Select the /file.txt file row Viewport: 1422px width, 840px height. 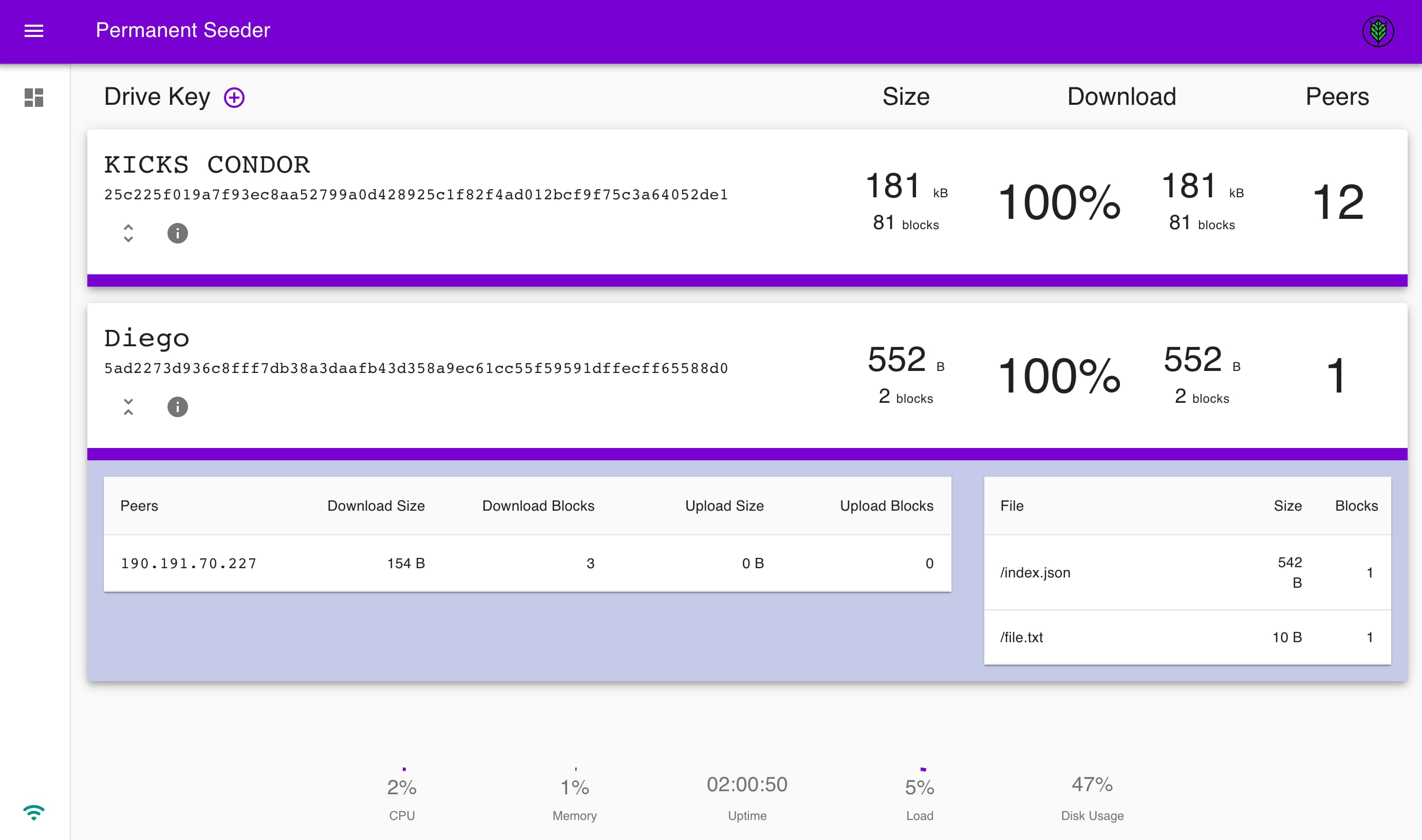pos(1021,637)
